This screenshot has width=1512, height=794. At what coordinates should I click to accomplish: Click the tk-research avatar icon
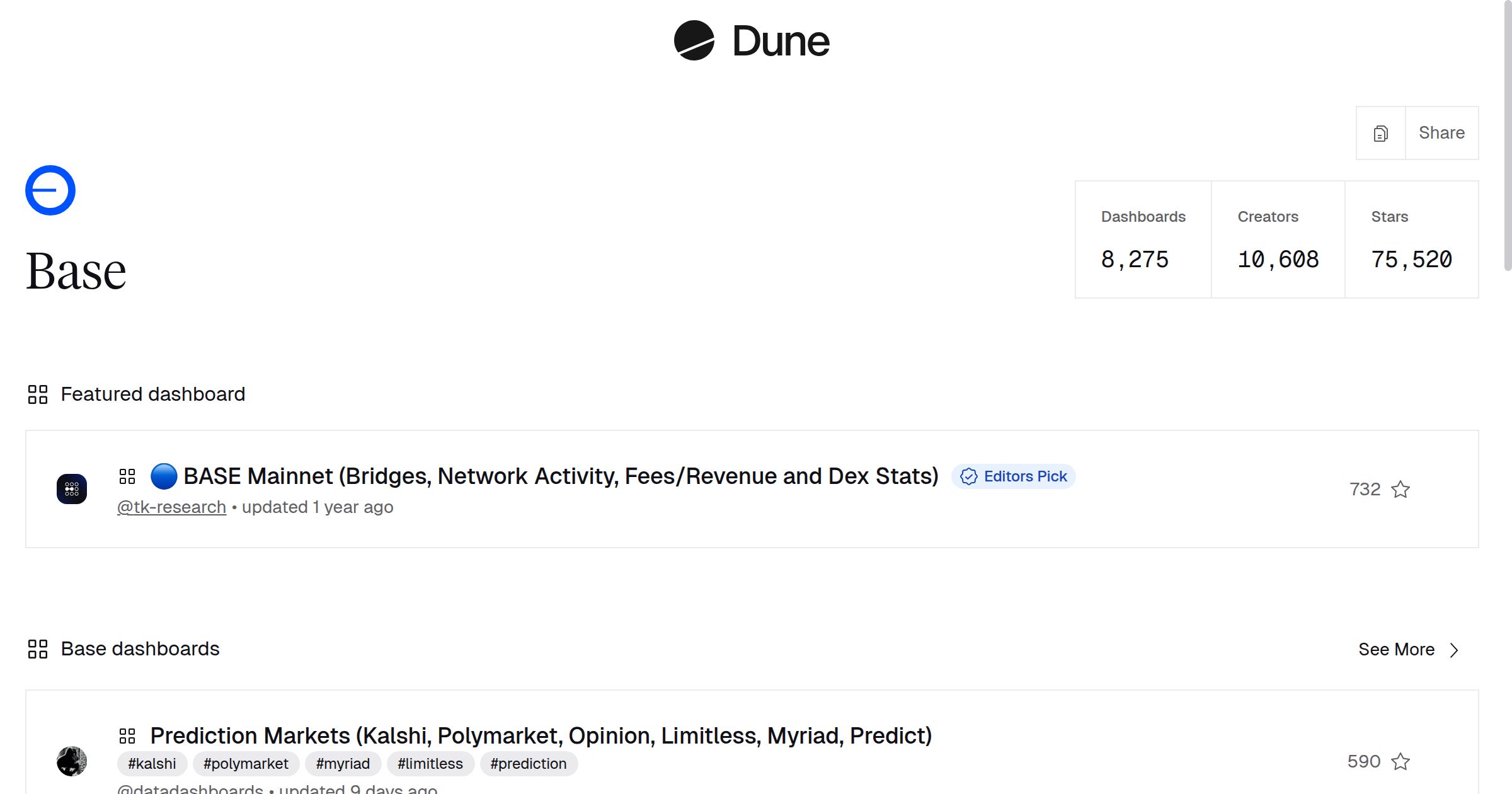tap(72, 489)
